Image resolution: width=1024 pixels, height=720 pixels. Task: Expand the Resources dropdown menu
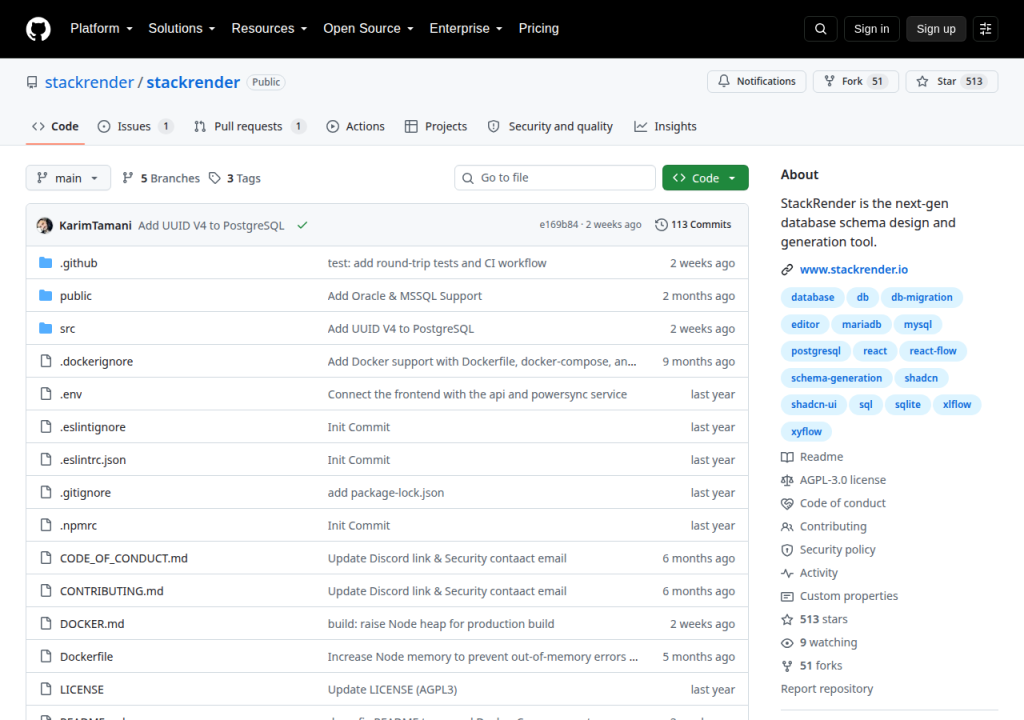[269, 29]
